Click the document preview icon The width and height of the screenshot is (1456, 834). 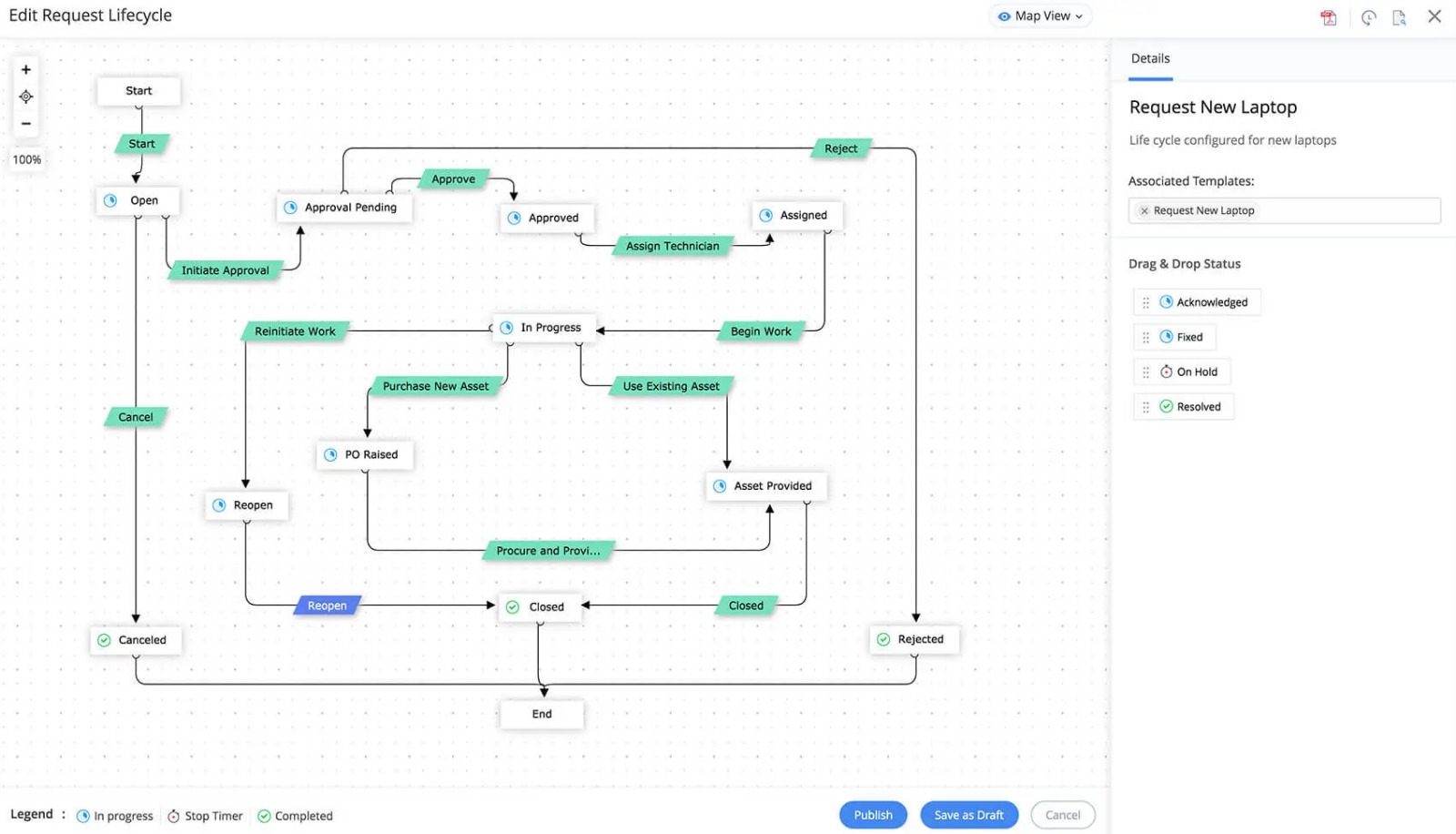[1400, 17]
